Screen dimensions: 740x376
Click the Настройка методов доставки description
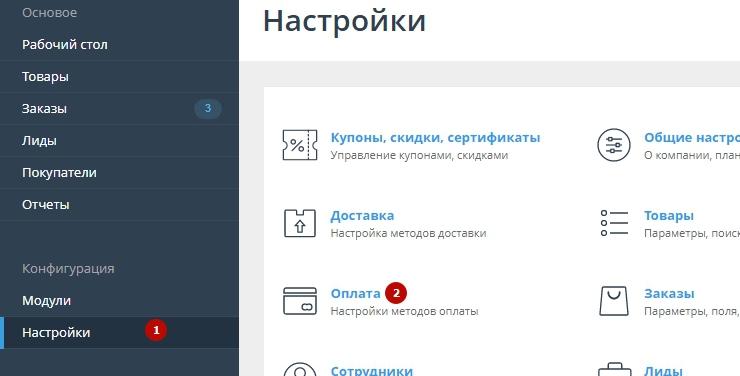(408, 233)
